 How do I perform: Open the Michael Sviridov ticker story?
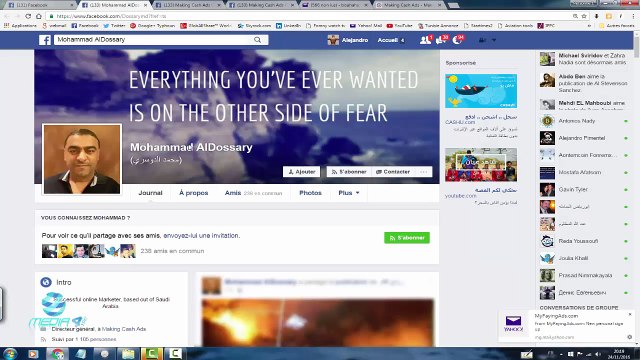point(584,59)
